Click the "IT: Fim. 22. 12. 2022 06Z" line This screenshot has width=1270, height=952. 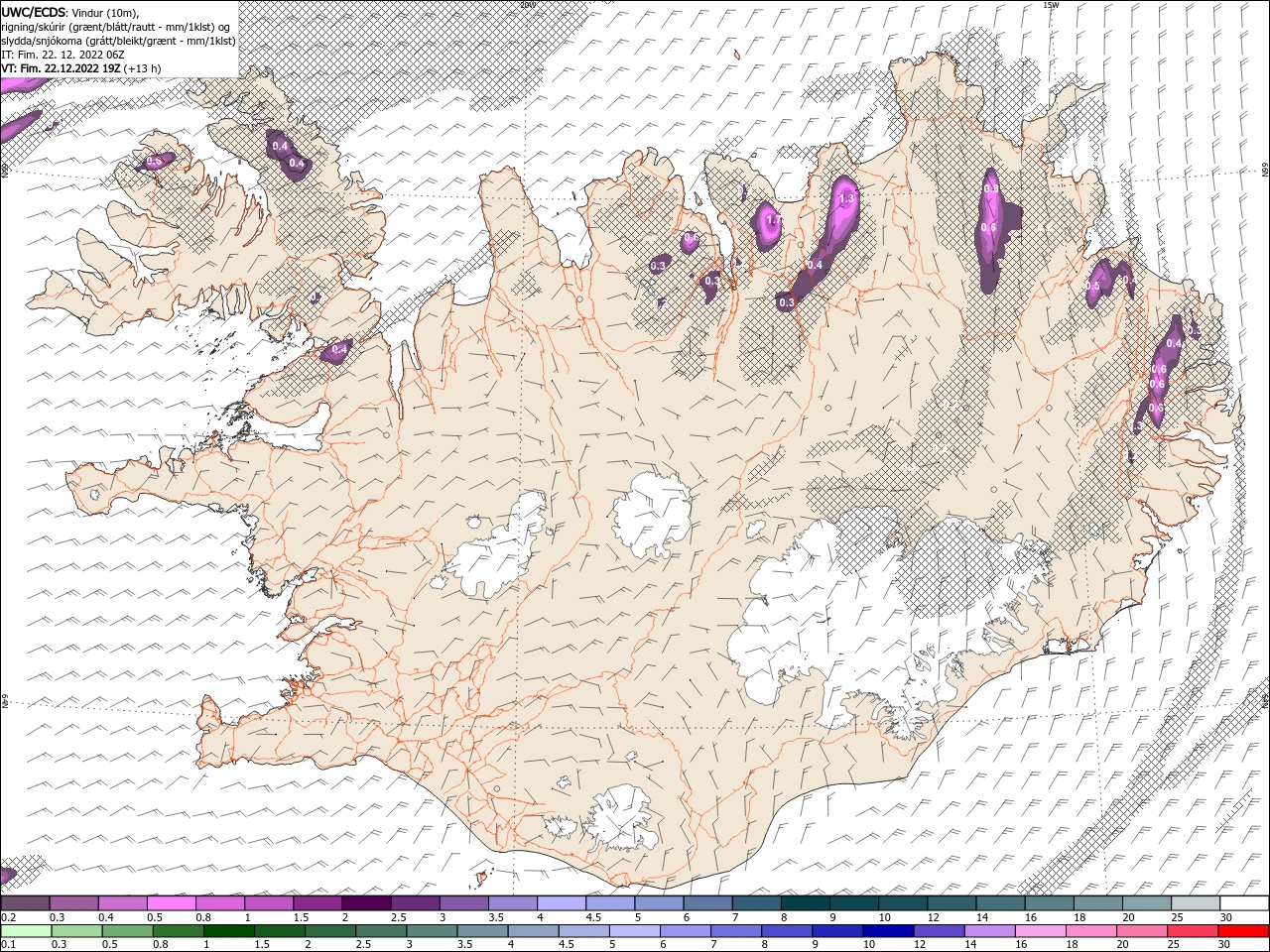coord(63,55)
